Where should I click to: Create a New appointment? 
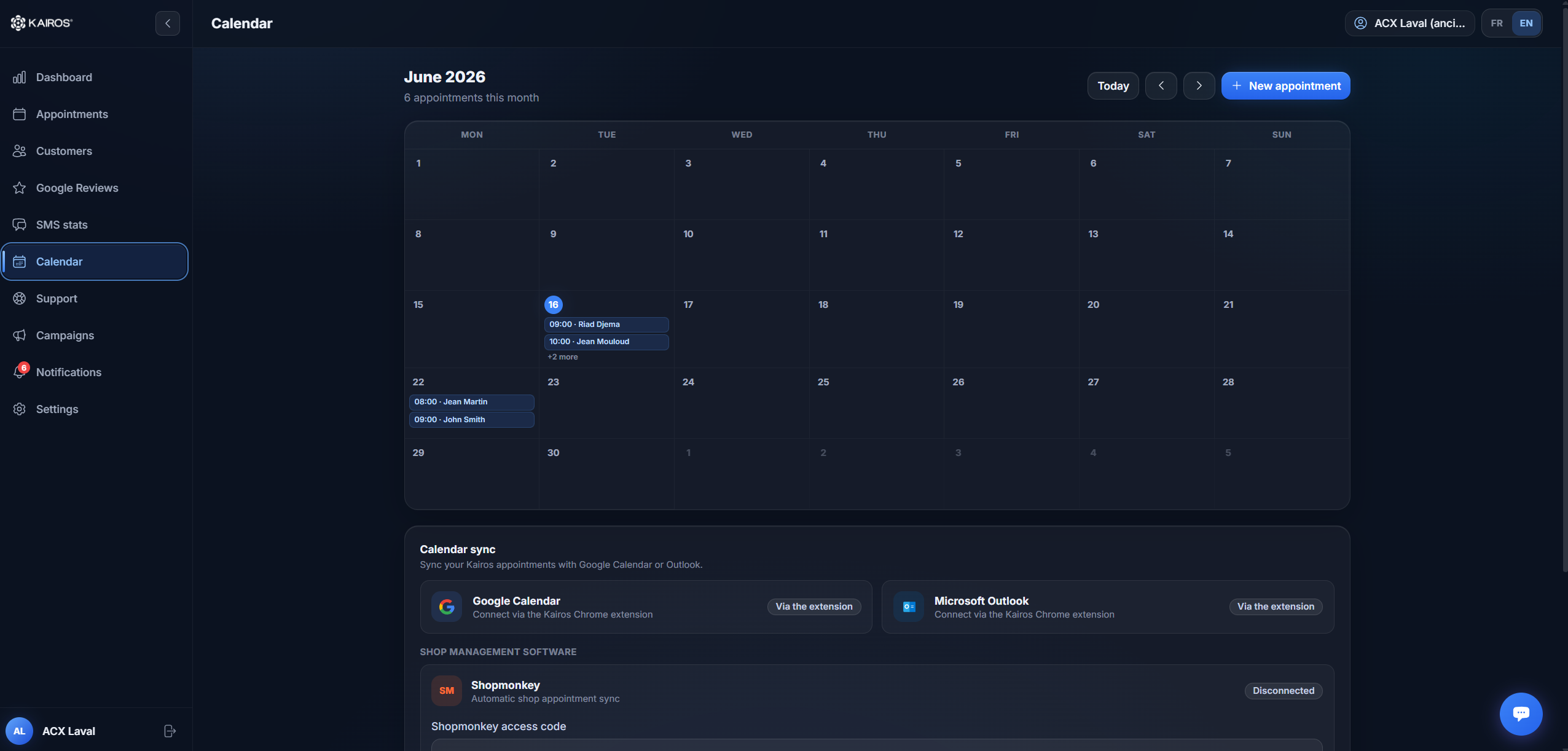1285,86
